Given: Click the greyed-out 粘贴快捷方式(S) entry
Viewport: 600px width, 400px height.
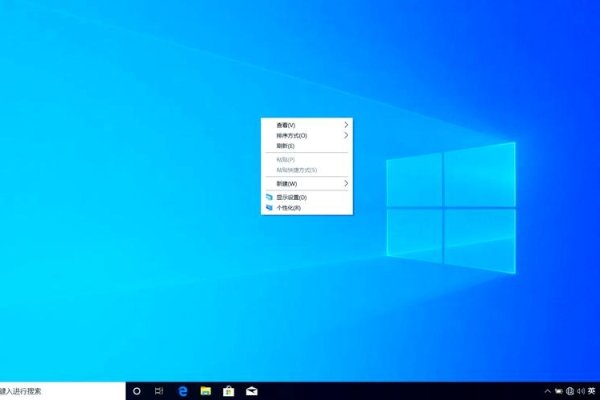Looking at the screenshot, I should [307, 170].
